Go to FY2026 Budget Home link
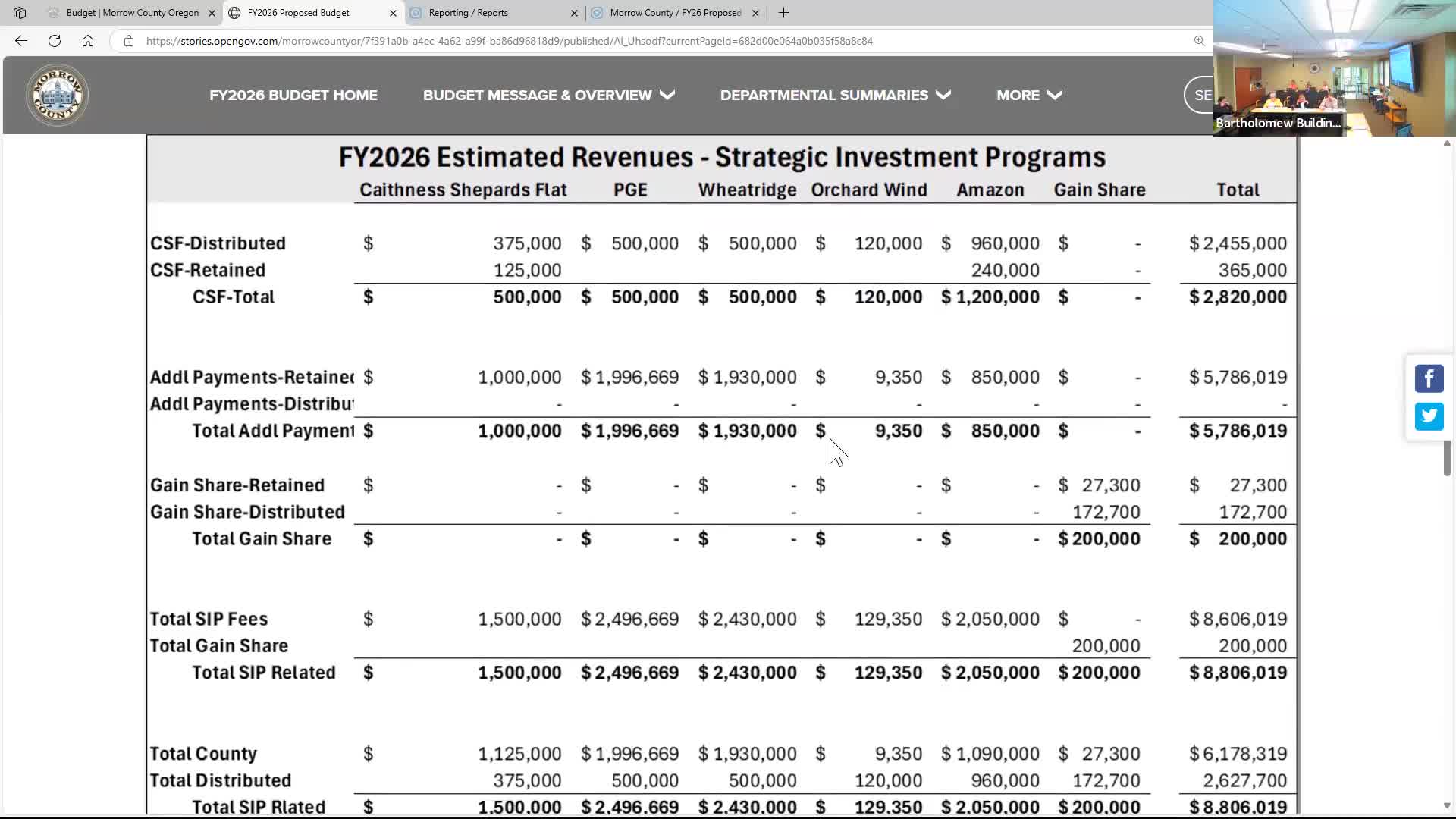 coord(293,96)
